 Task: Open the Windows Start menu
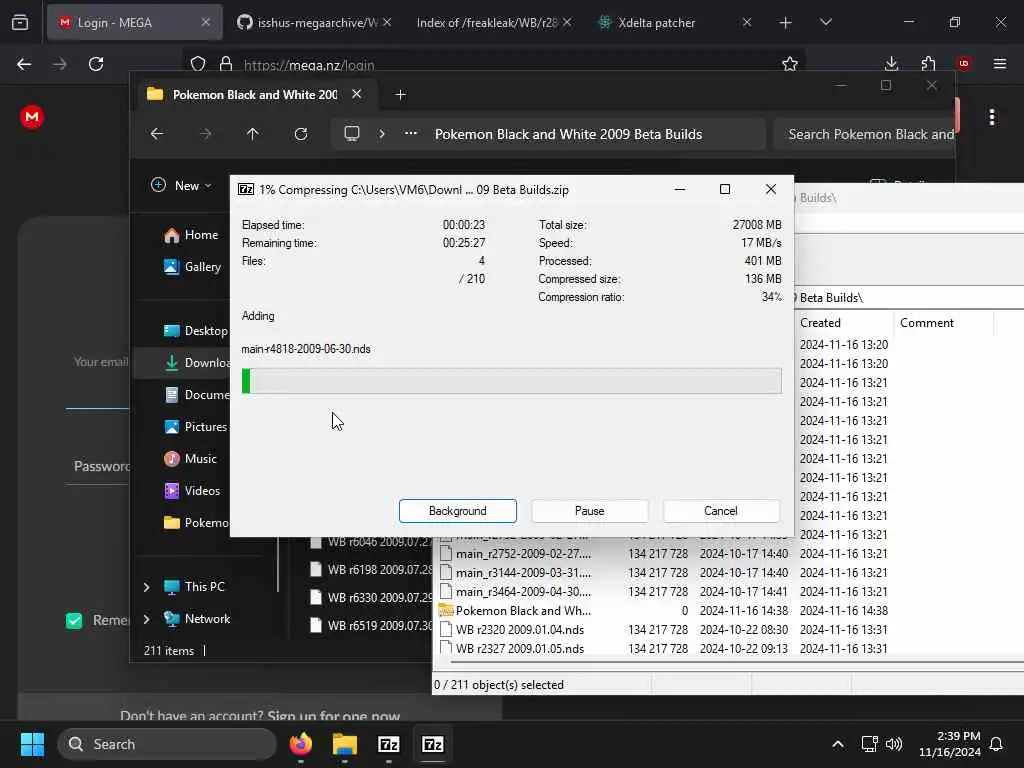click(x=32, y=744)
